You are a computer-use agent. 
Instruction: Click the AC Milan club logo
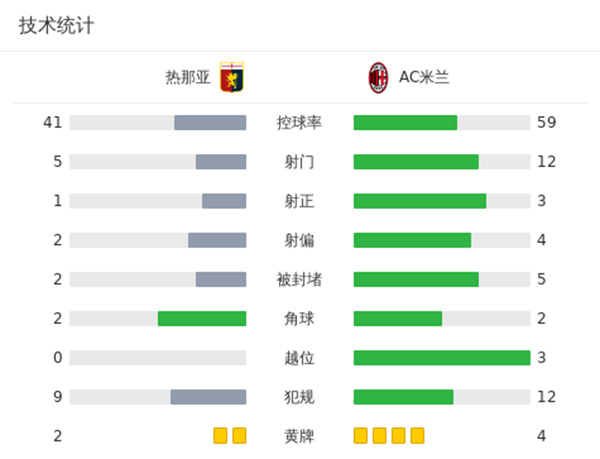click(x=378, y=77)
